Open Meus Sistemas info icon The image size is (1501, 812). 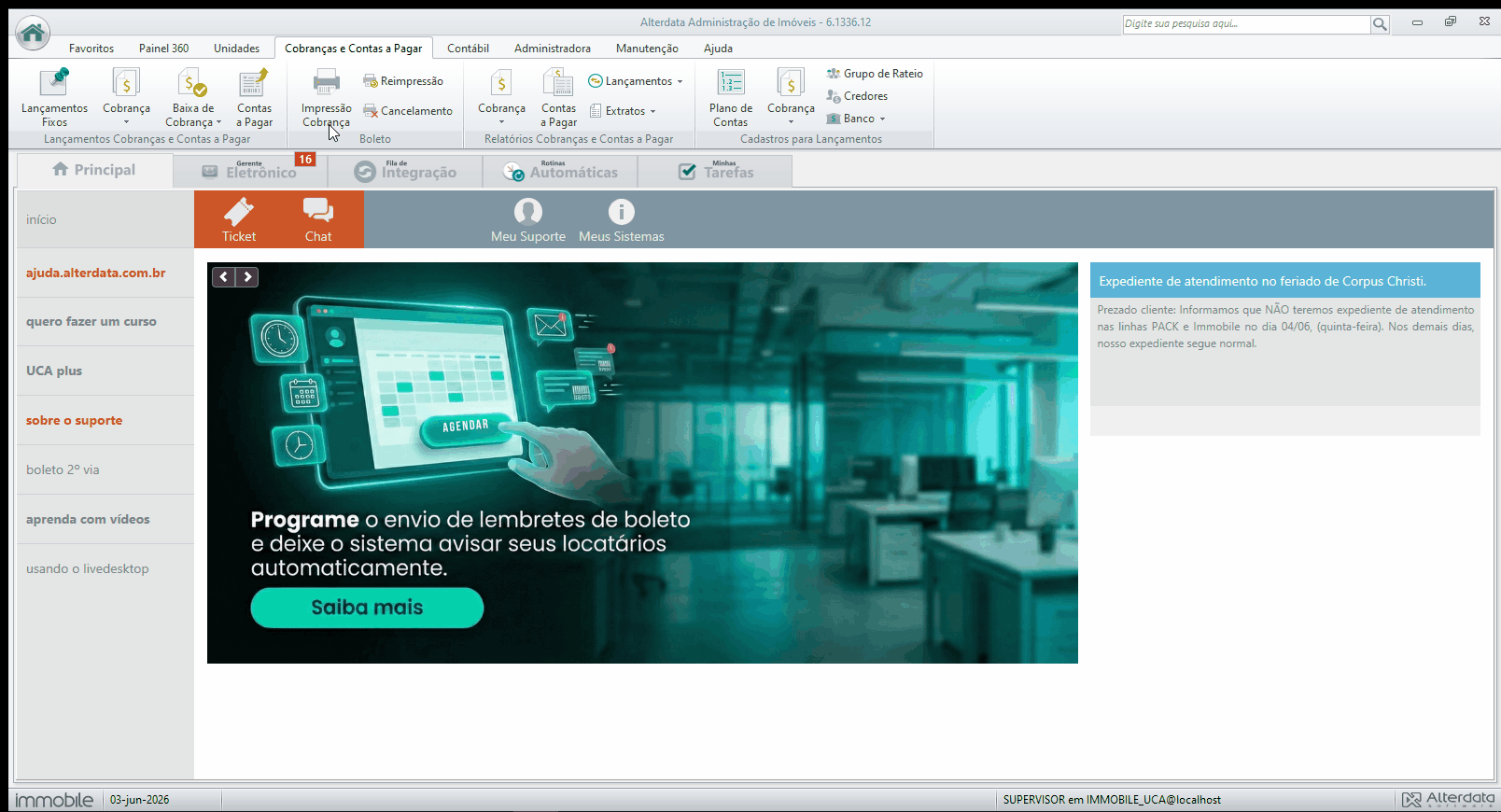click(x=621, y=212)
